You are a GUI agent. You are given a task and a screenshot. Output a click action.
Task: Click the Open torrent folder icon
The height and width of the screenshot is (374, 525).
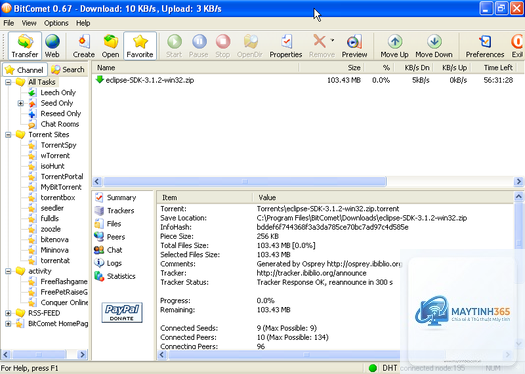(110, 46)
